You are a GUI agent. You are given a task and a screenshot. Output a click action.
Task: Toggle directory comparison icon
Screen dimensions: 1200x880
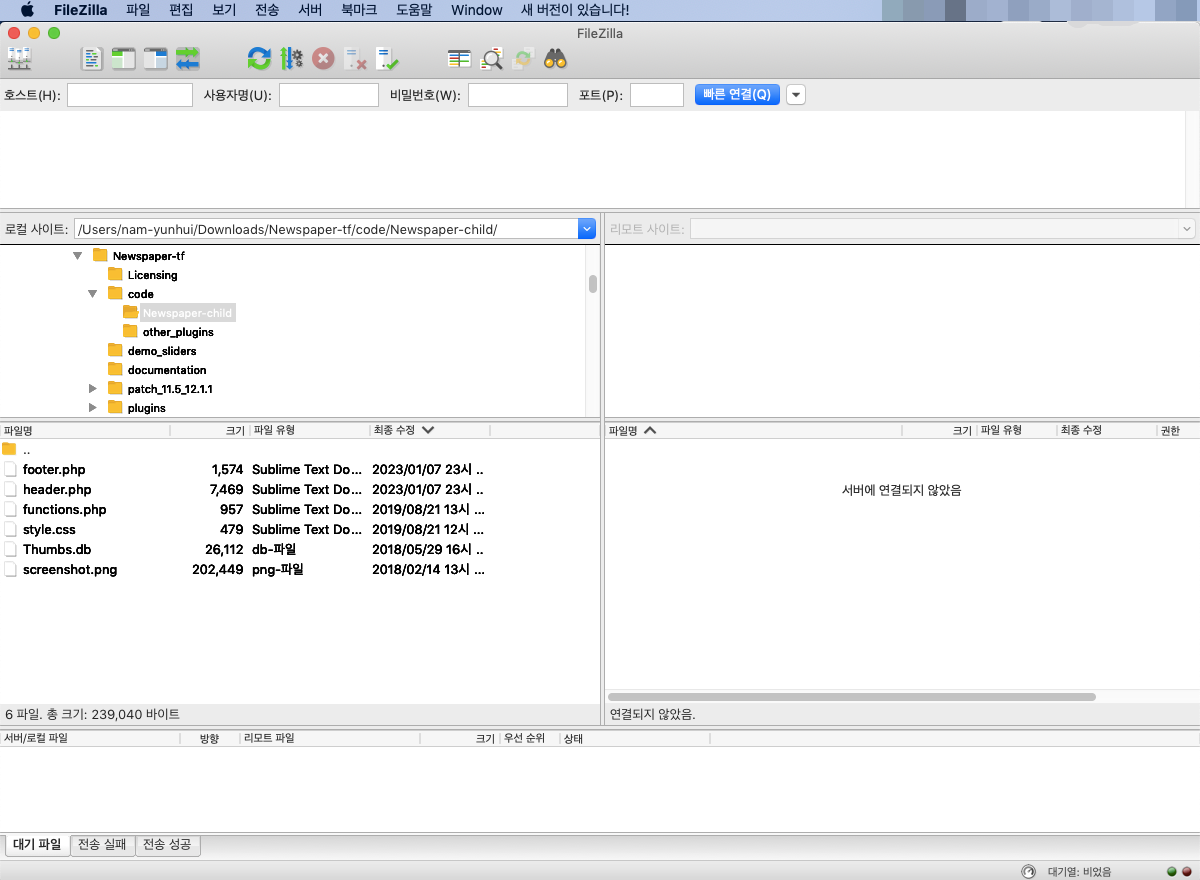click(491, 59)
